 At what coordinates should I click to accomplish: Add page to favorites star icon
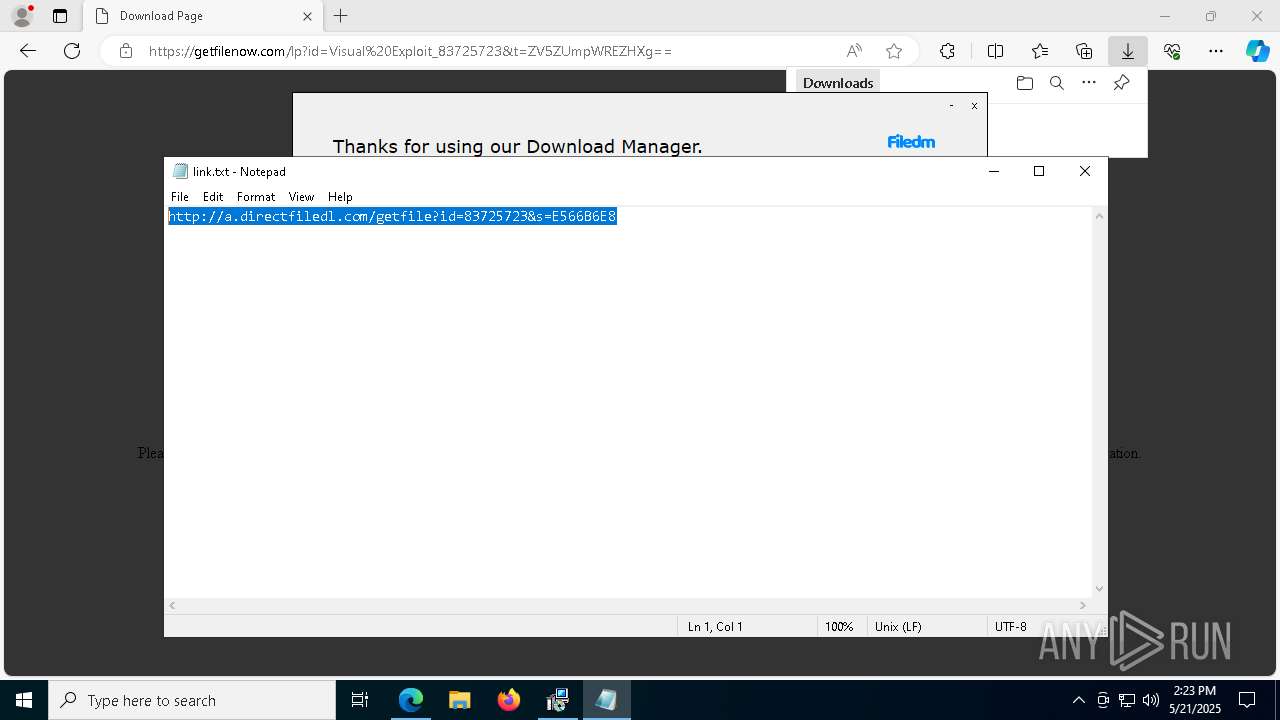tap(894, 51)
